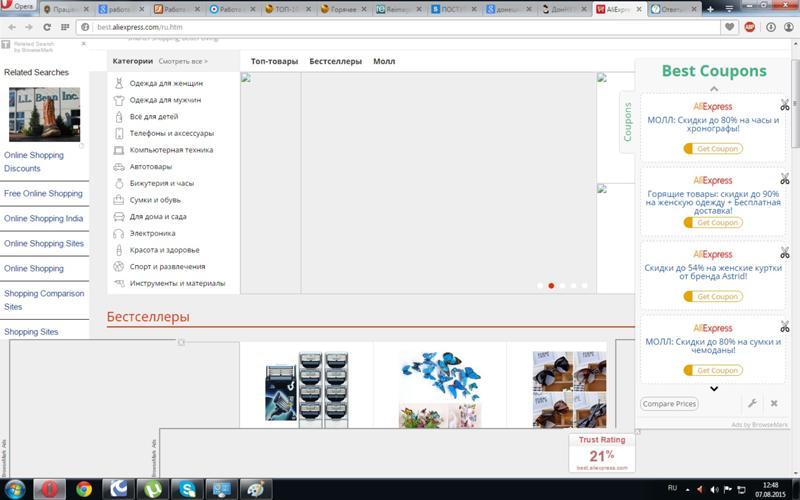This screenshot has height=500, width=800.
Task: Open the Opera main menu button
Action: pos(18,6)
